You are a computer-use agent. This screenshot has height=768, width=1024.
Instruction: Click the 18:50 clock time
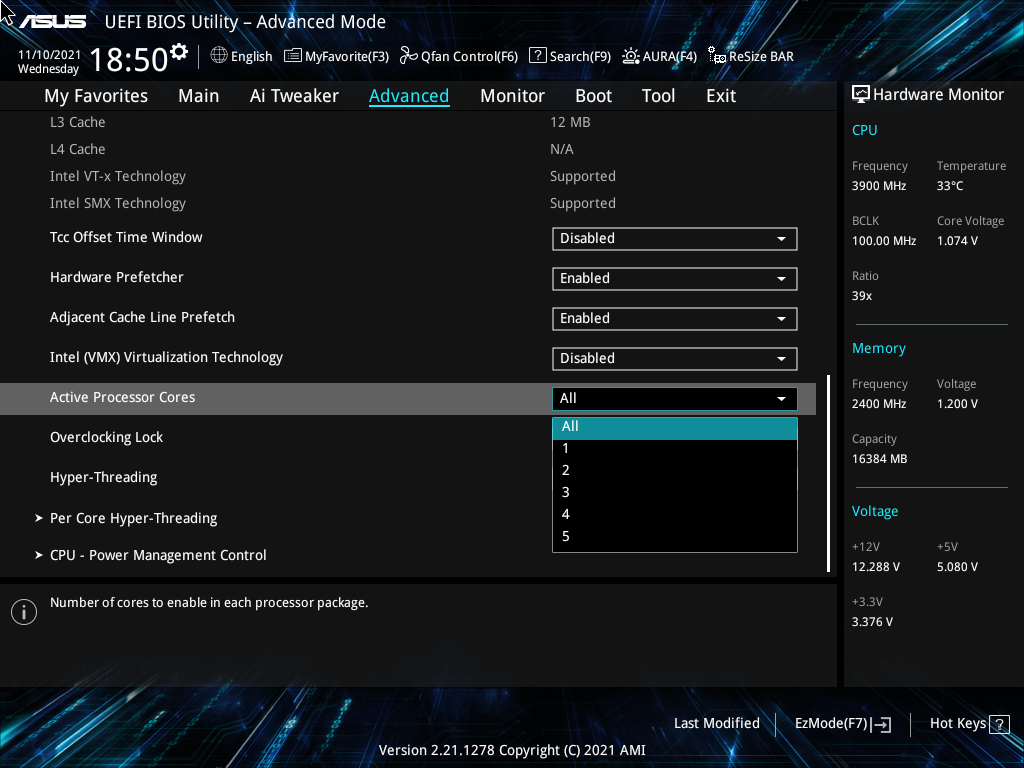pos(129,60)
